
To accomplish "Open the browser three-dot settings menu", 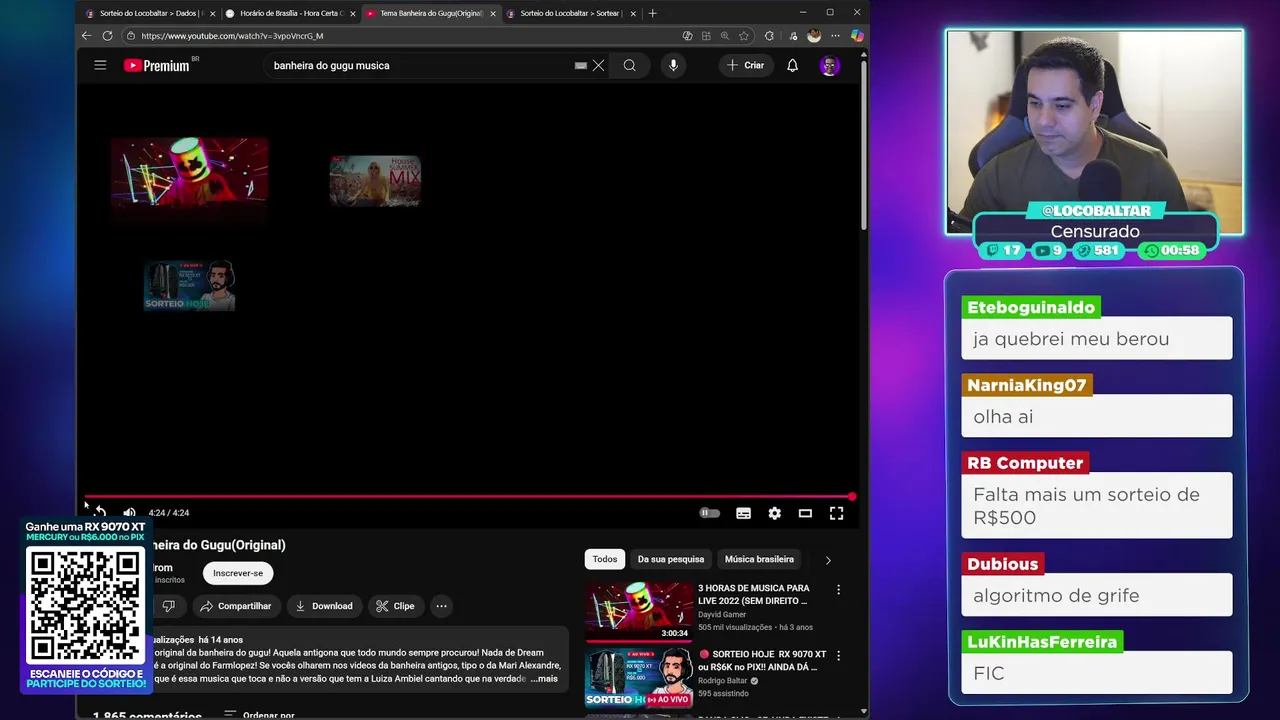I will (x=835, y=36).
